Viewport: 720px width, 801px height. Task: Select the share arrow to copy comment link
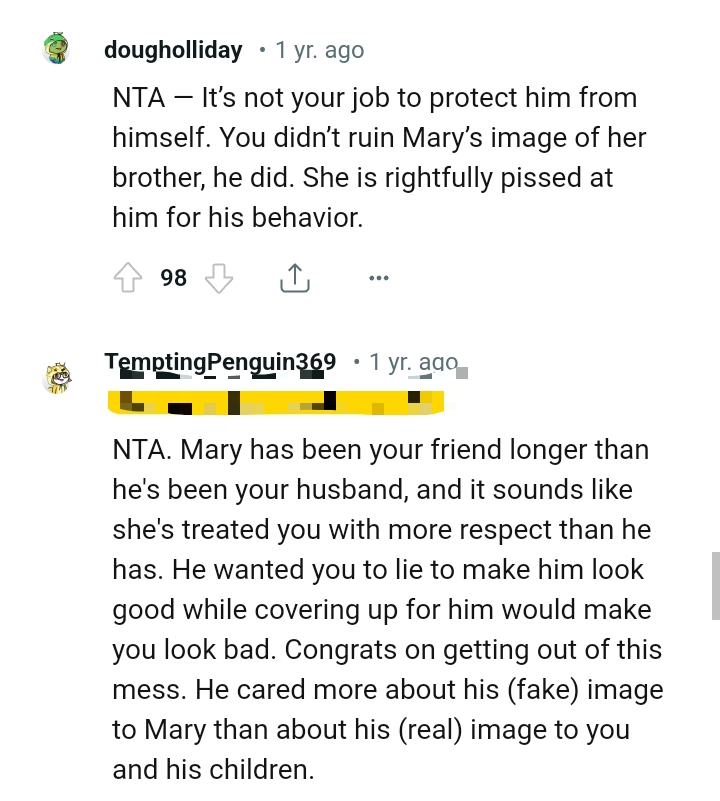[294, 277]
